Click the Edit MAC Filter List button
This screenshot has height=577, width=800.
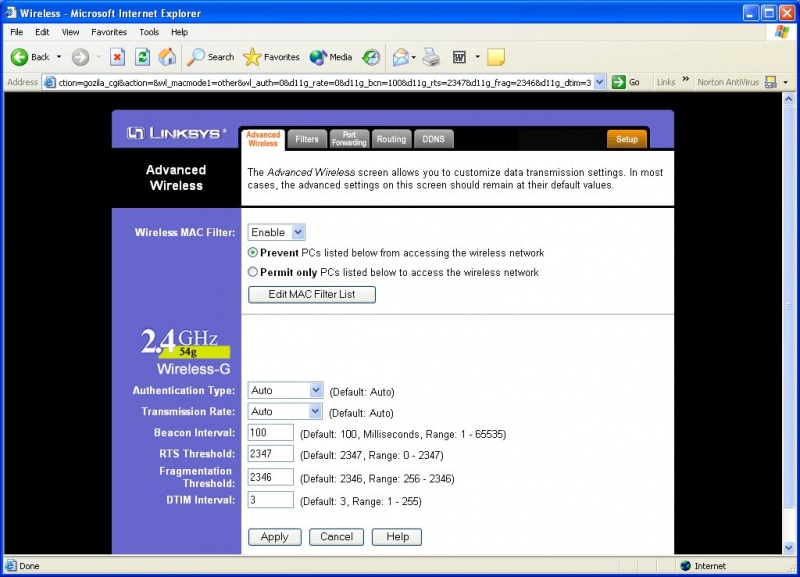point(312,294)
